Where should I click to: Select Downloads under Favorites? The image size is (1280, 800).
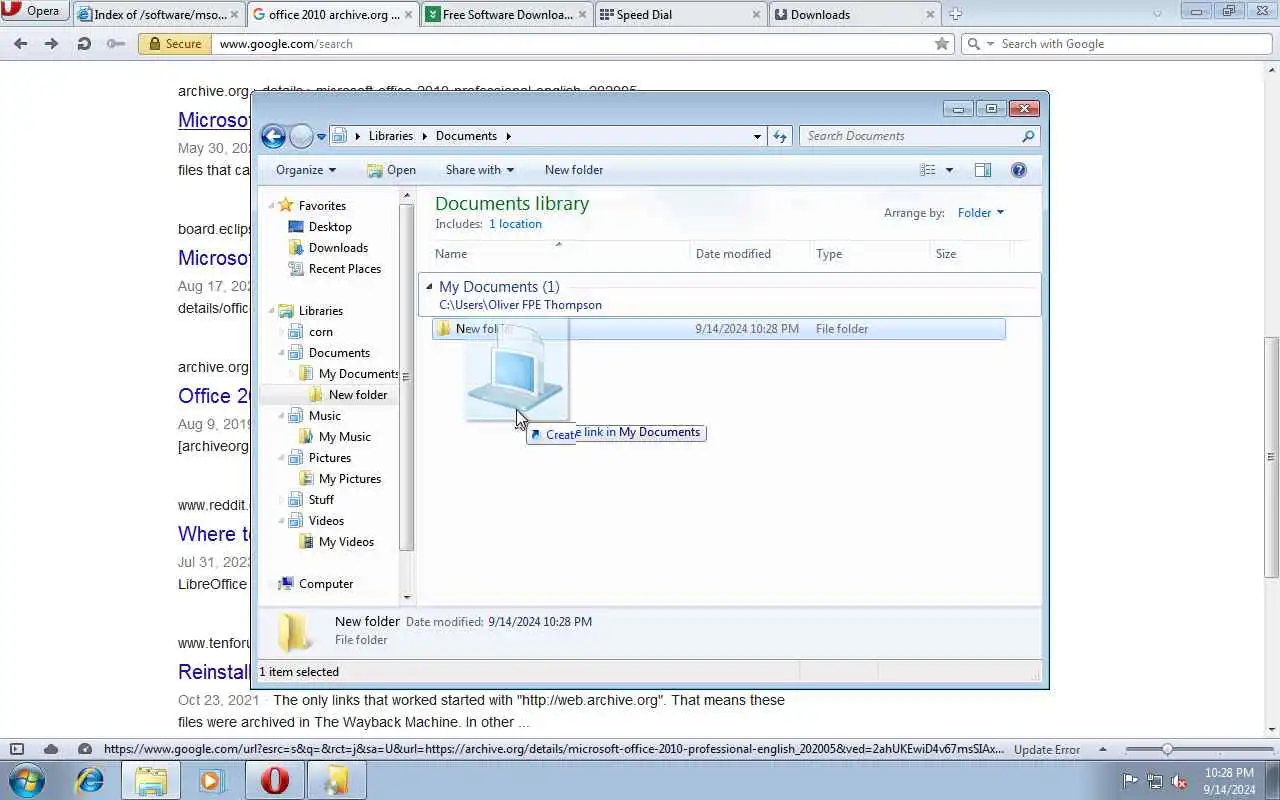tap(338, 247)
